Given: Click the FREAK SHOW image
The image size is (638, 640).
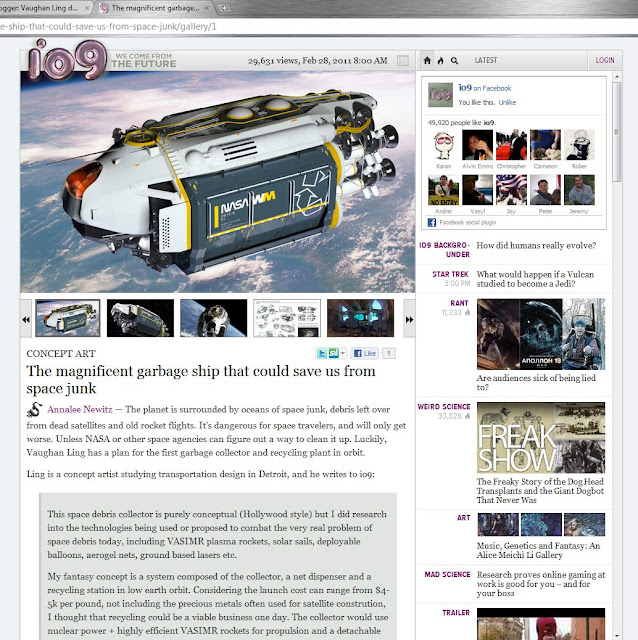Looking at the screenshot, I should (x=541, y=438).
